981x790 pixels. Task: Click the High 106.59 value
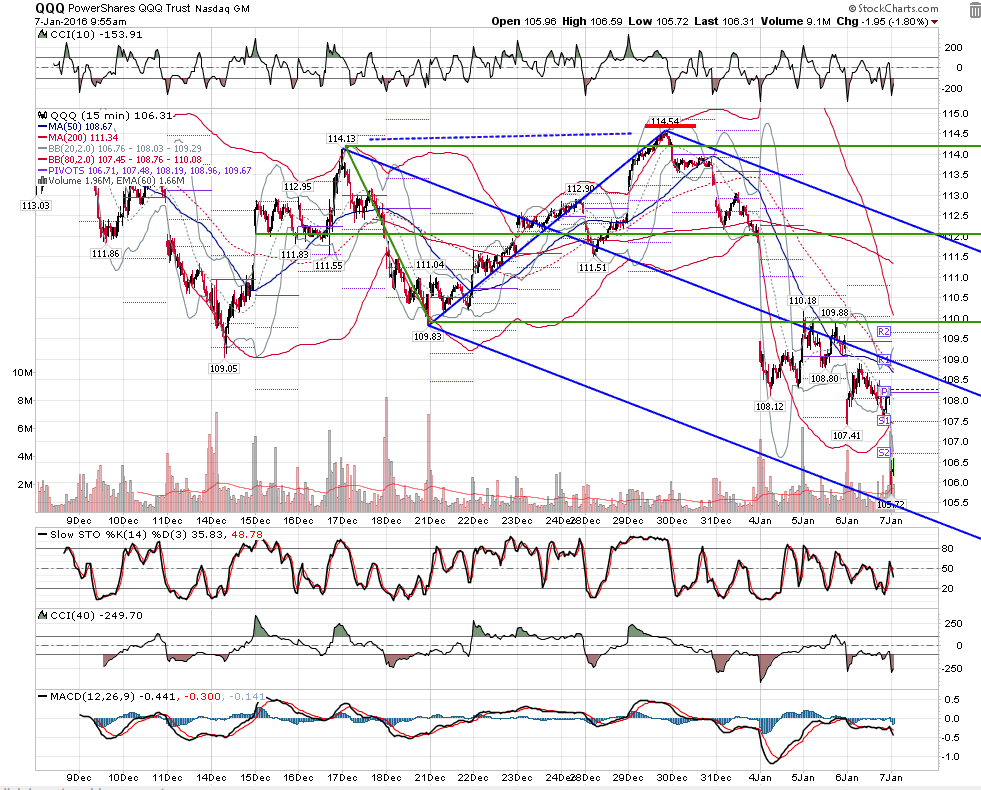pyautogui.click(x=592, y=21)
